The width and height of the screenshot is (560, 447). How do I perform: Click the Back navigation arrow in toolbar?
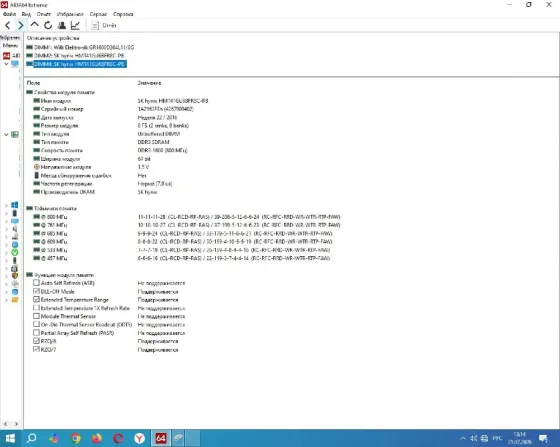[8, 25]
